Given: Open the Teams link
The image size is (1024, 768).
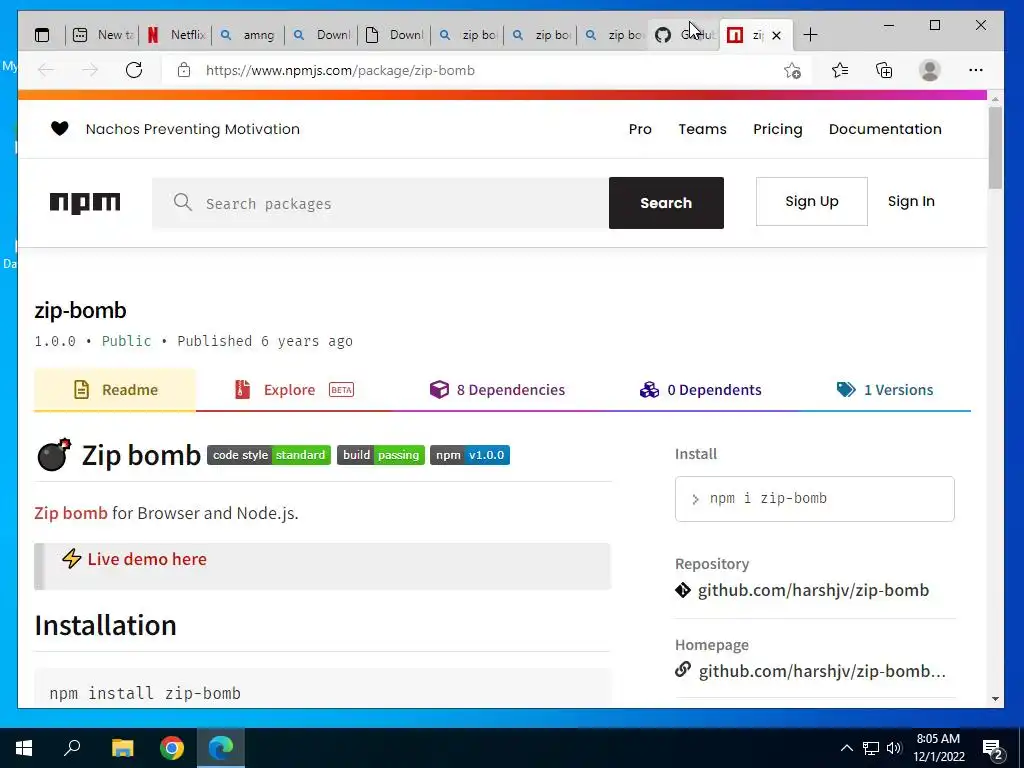Looking at the screenshot, I should click(702, 129).
